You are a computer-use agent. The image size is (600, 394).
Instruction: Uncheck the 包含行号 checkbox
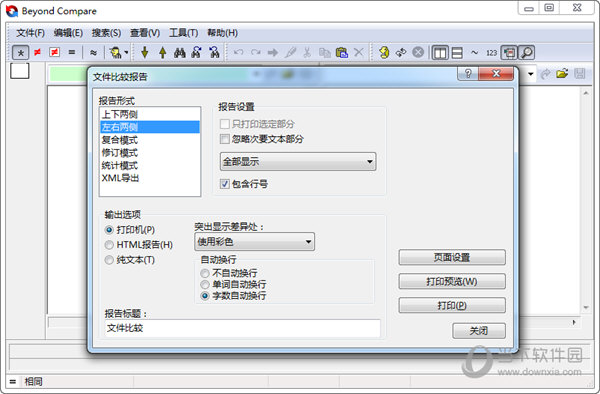pos(225,184)
